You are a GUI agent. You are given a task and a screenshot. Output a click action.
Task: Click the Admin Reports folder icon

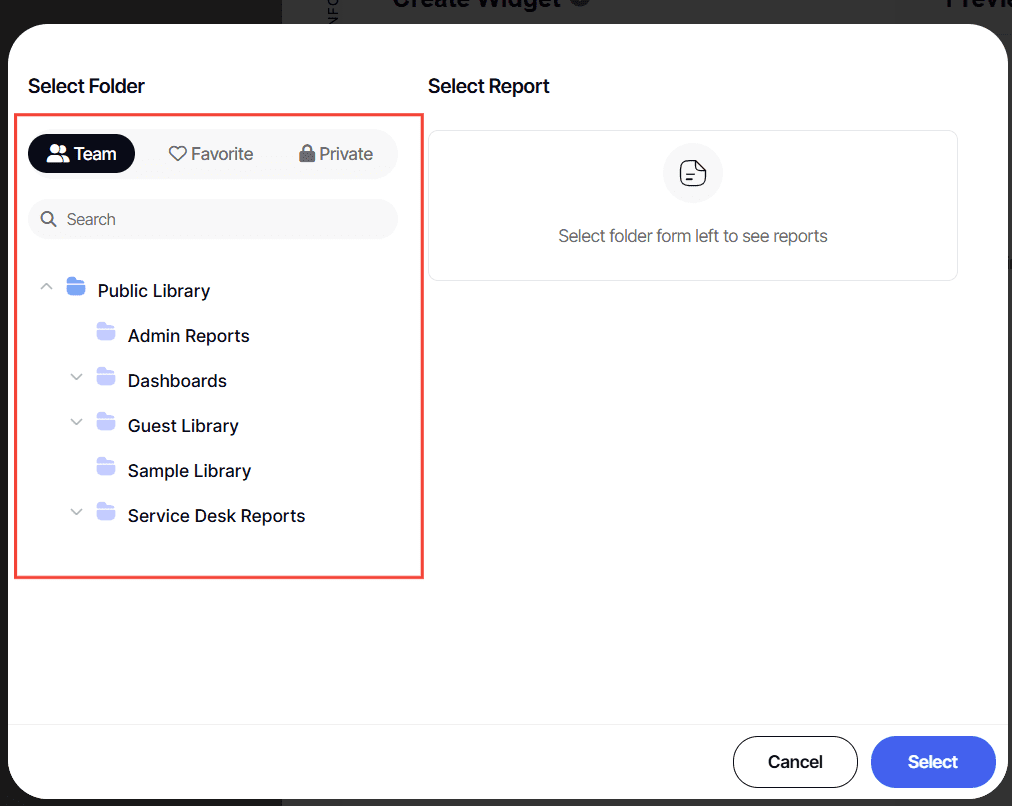click(106, 333)
